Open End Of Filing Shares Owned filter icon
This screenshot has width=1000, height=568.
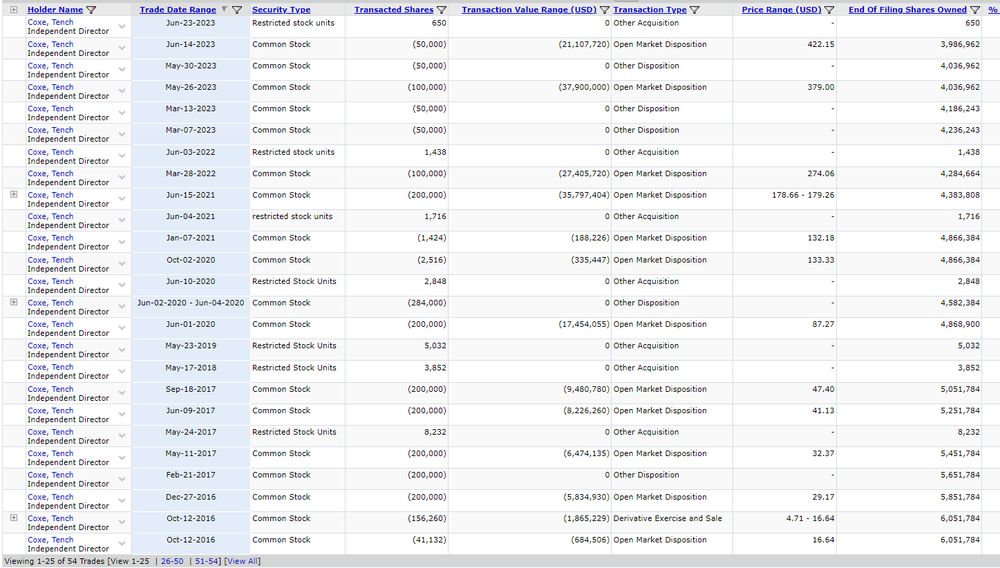pyautogui.click(x=974, y=10)
